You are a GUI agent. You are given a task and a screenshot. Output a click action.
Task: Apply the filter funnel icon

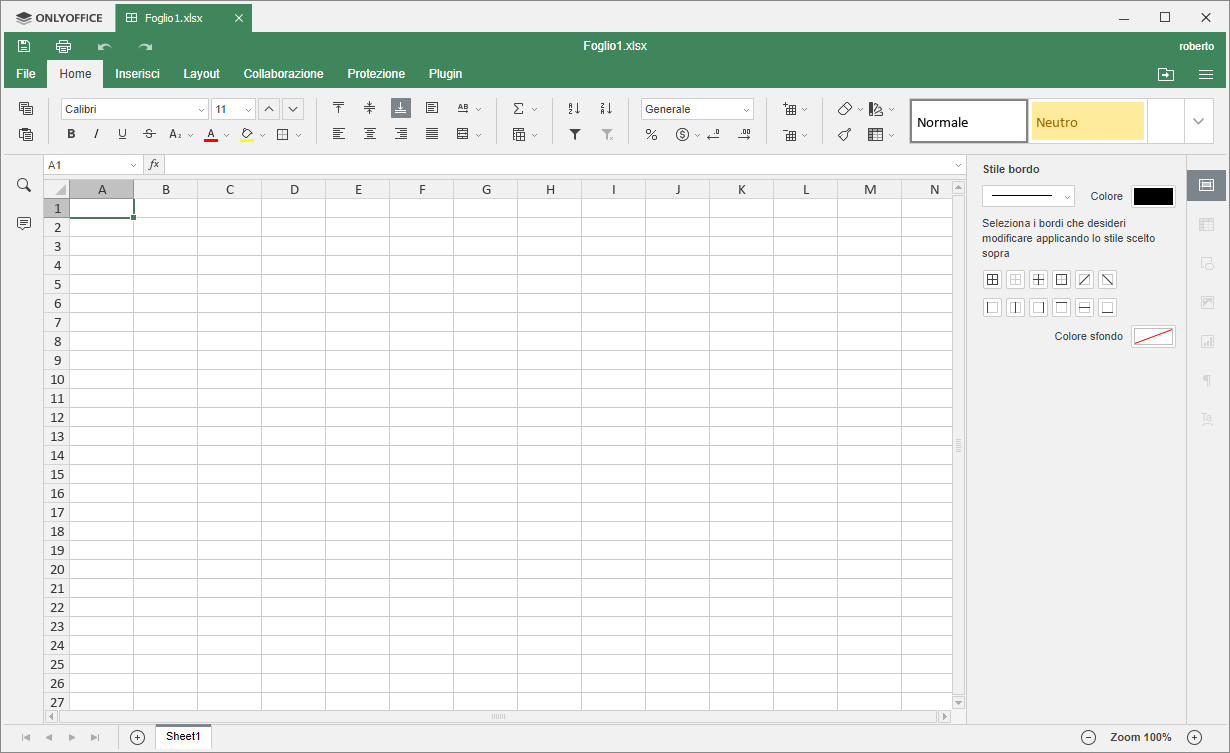[x=574, y=134]
